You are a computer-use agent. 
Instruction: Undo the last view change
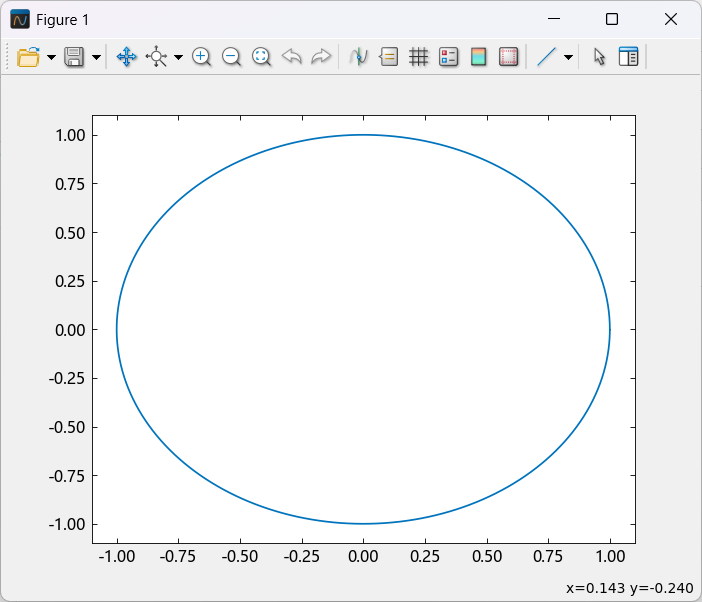pyautogui.click(x=291, y=57)
